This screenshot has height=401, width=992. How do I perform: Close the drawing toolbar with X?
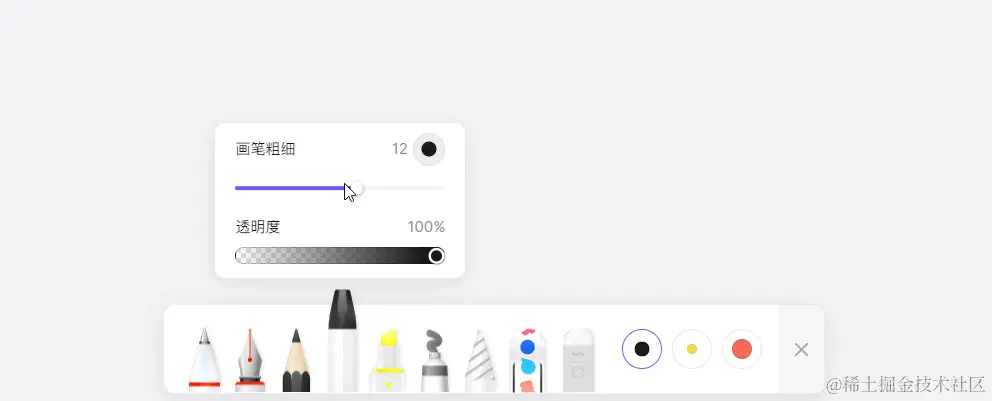tap(801, 349)
